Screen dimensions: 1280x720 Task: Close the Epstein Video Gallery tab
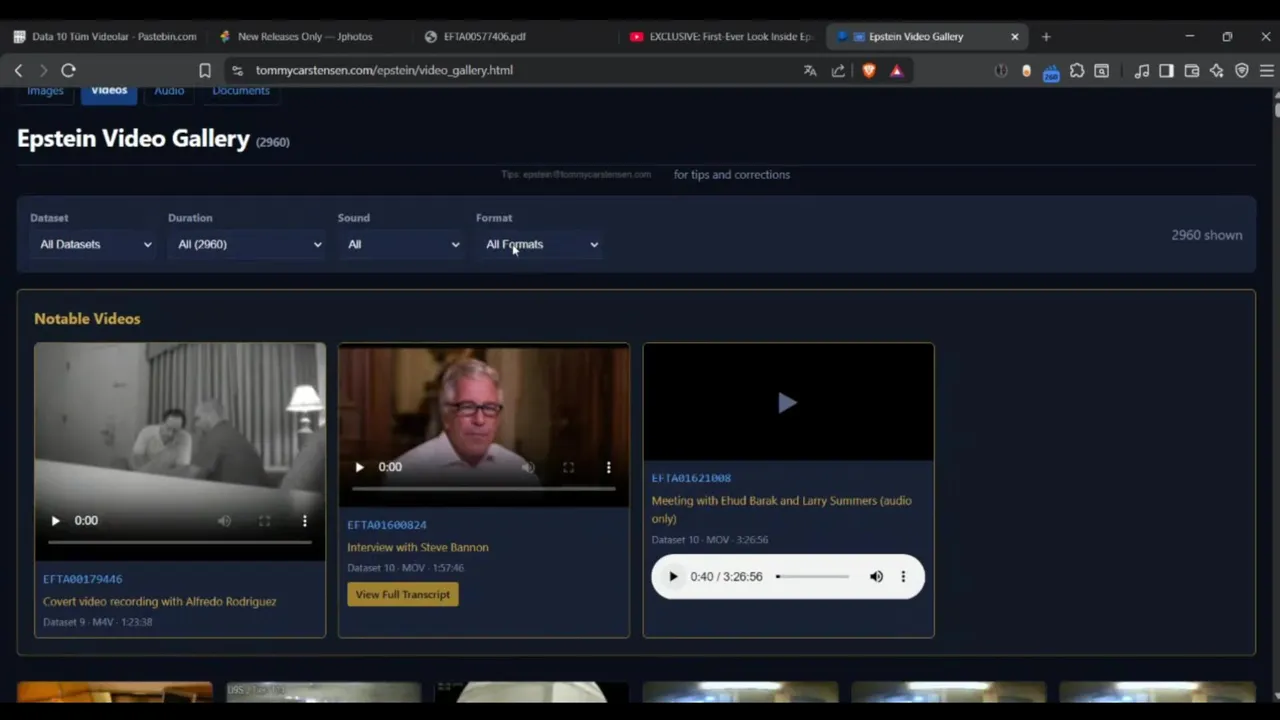[x=1015, y=36]
